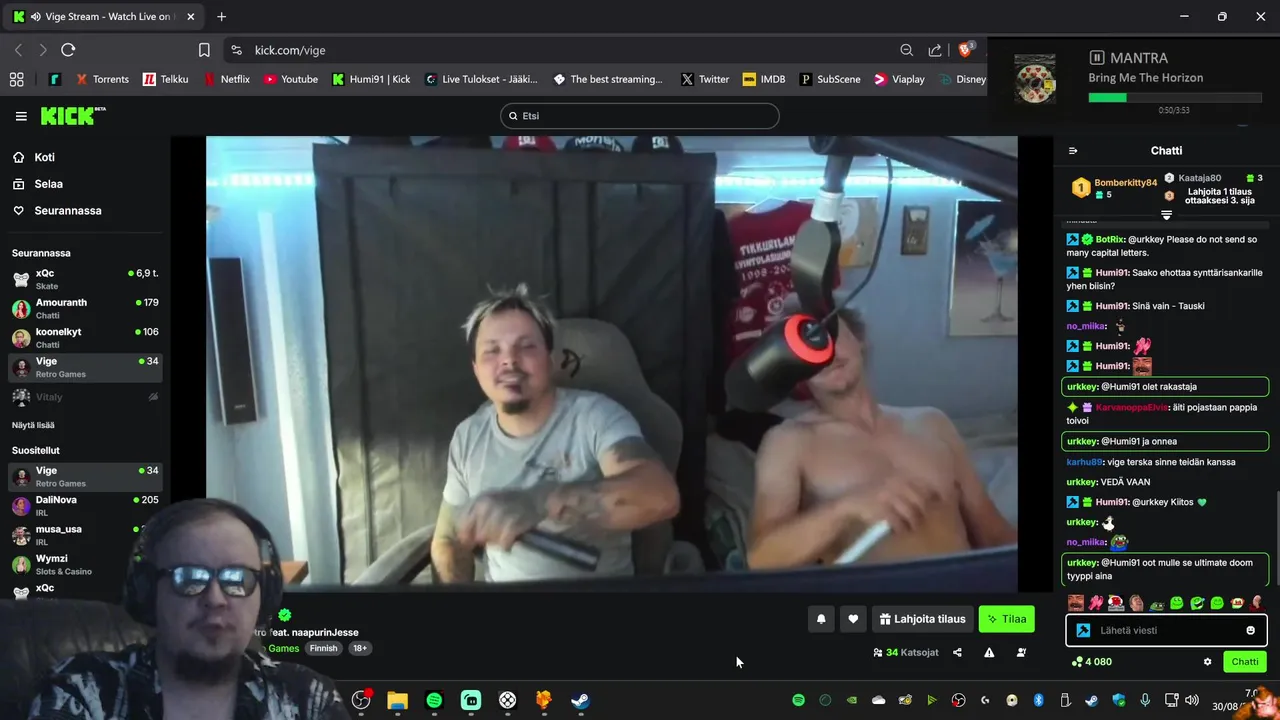Click the Bluetooth tray icon

(1038, 700)
